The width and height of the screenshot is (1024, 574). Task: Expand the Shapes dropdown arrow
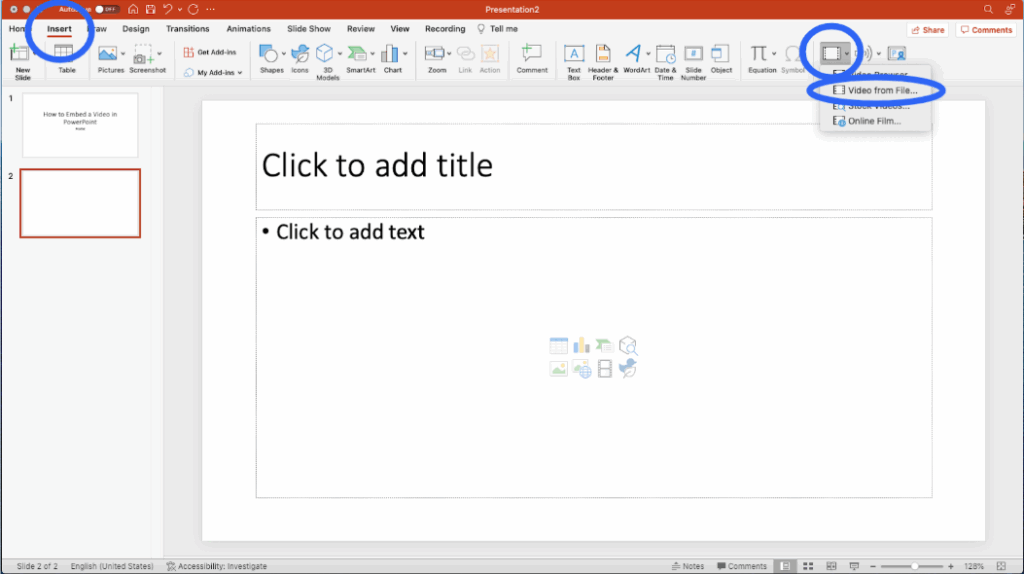pos(285,53)
